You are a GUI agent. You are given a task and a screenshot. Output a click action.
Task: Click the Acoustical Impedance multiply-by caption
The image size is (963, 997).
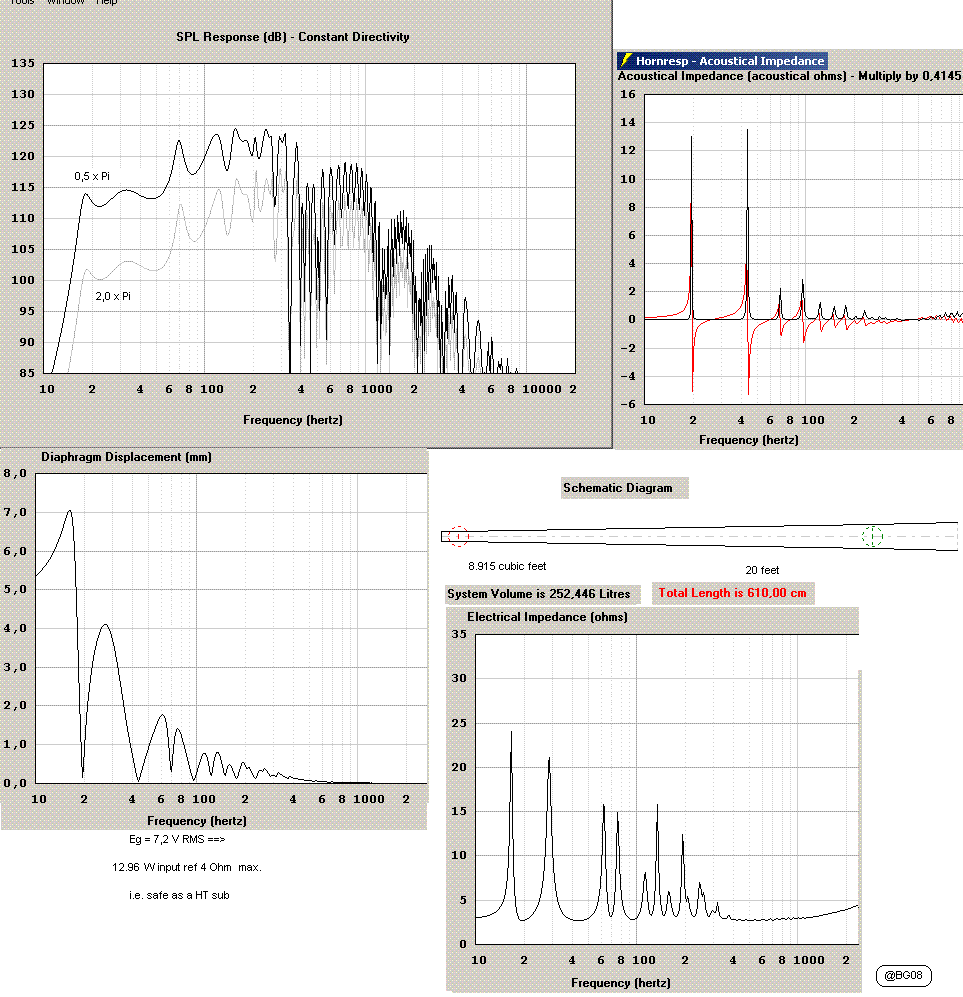pos(789,76)
